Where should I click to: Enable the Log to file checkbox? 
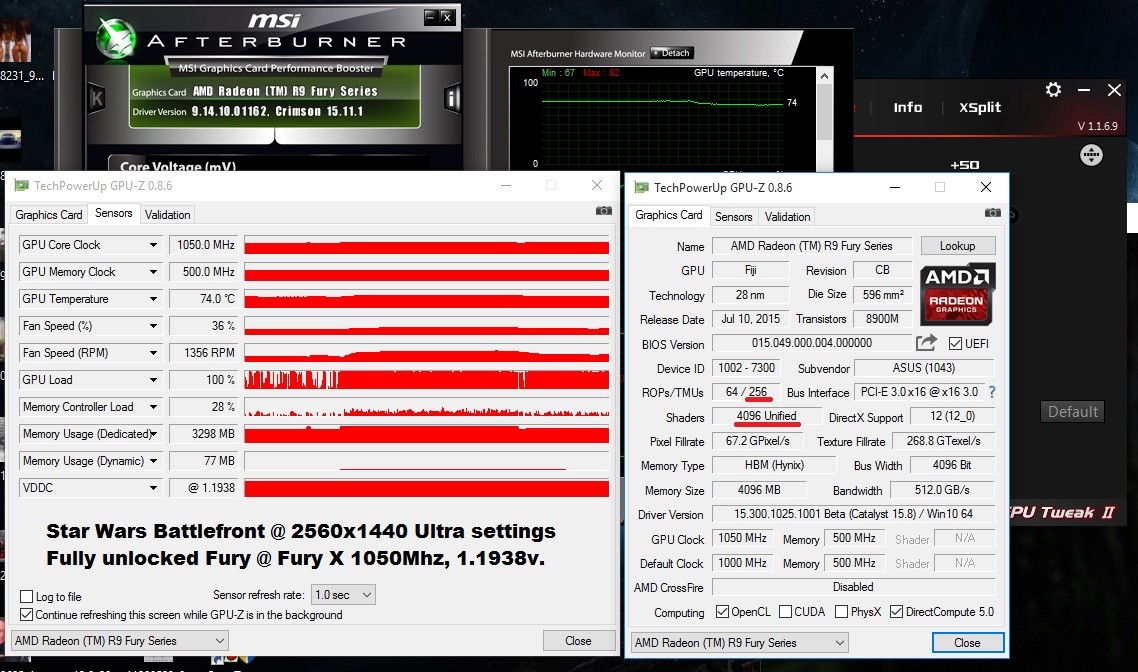tap(27, 597)
